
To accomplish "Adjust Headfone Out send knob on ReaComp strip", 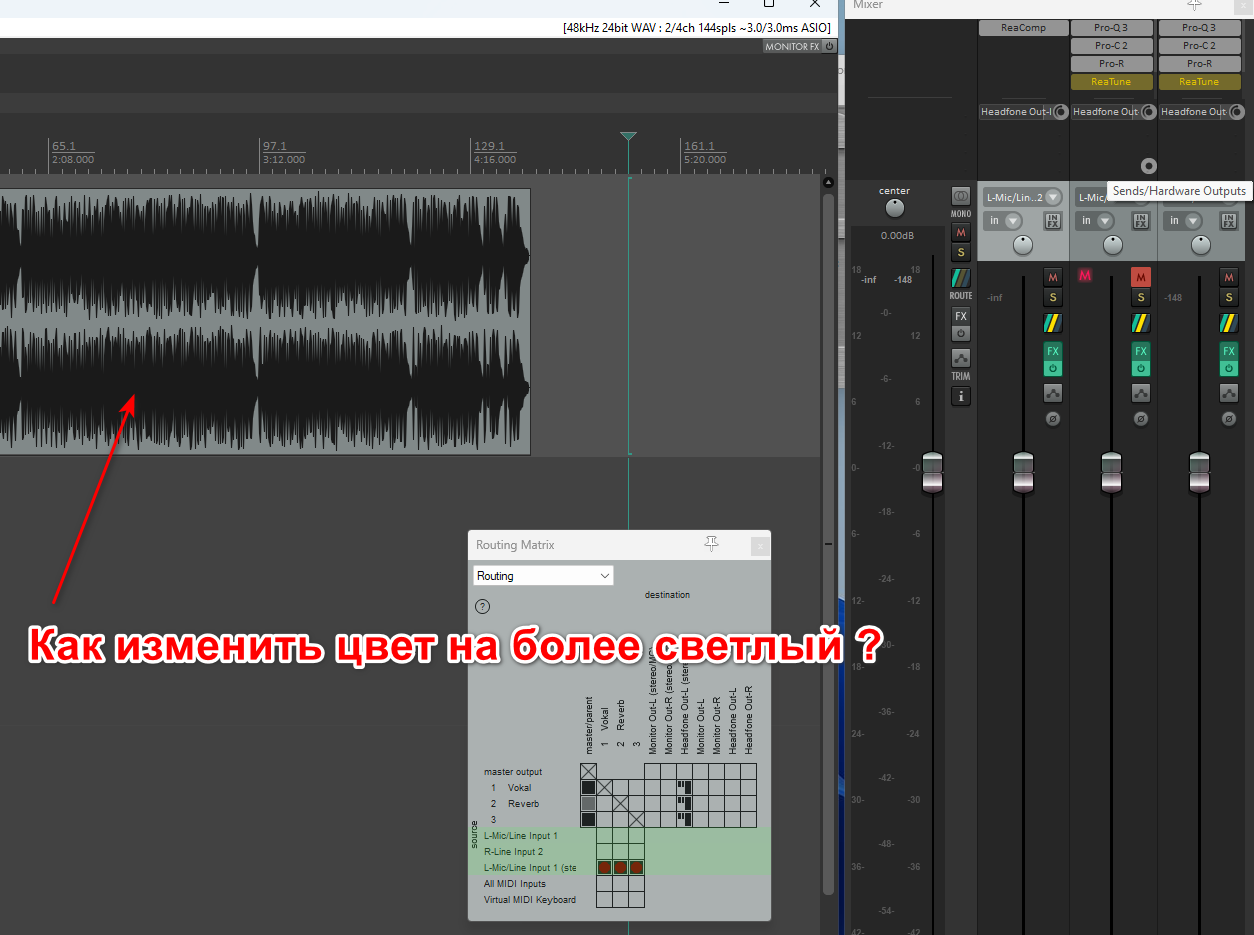I will [x=1060, y=112].
